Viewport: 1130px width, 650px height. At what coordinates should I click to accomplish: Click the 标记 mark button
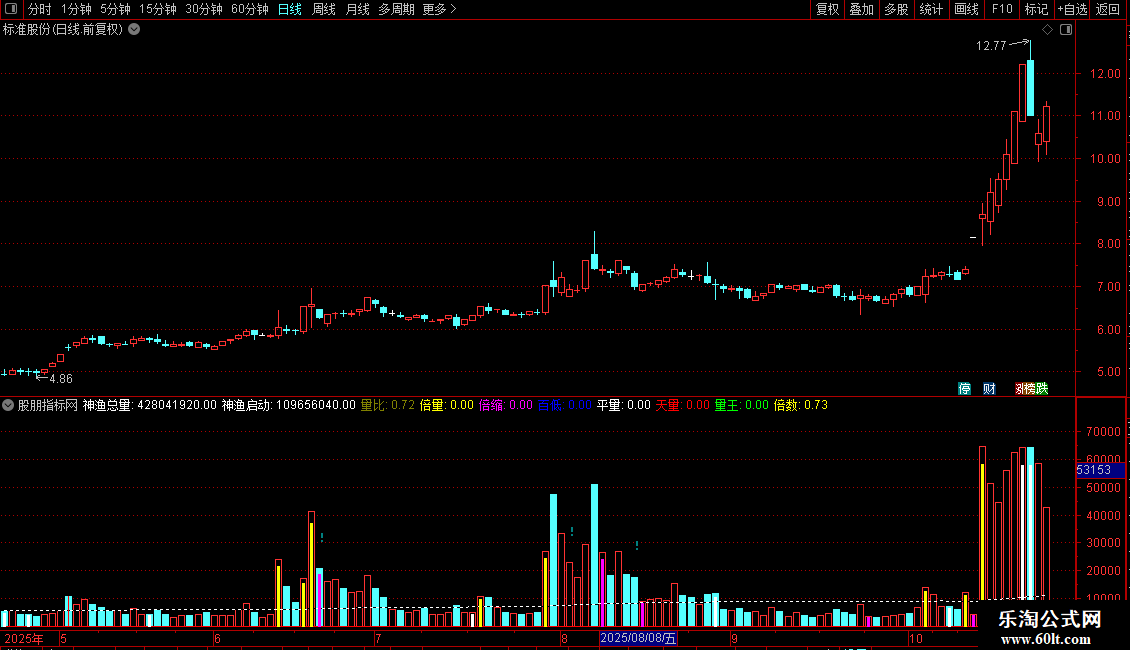[x=1036, y=9]
